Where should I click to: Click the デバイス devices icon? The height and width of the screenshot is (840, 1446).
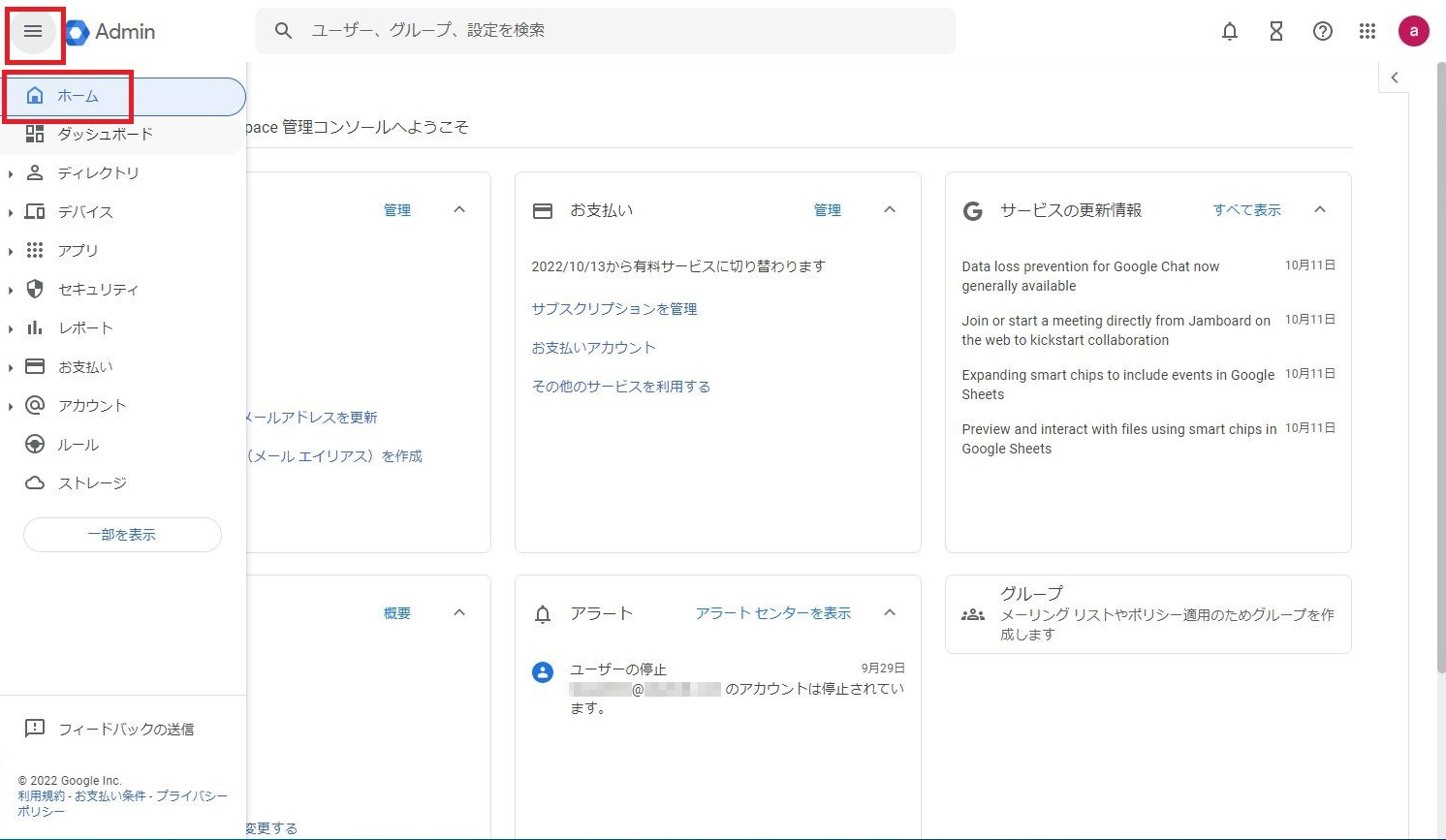35,211
